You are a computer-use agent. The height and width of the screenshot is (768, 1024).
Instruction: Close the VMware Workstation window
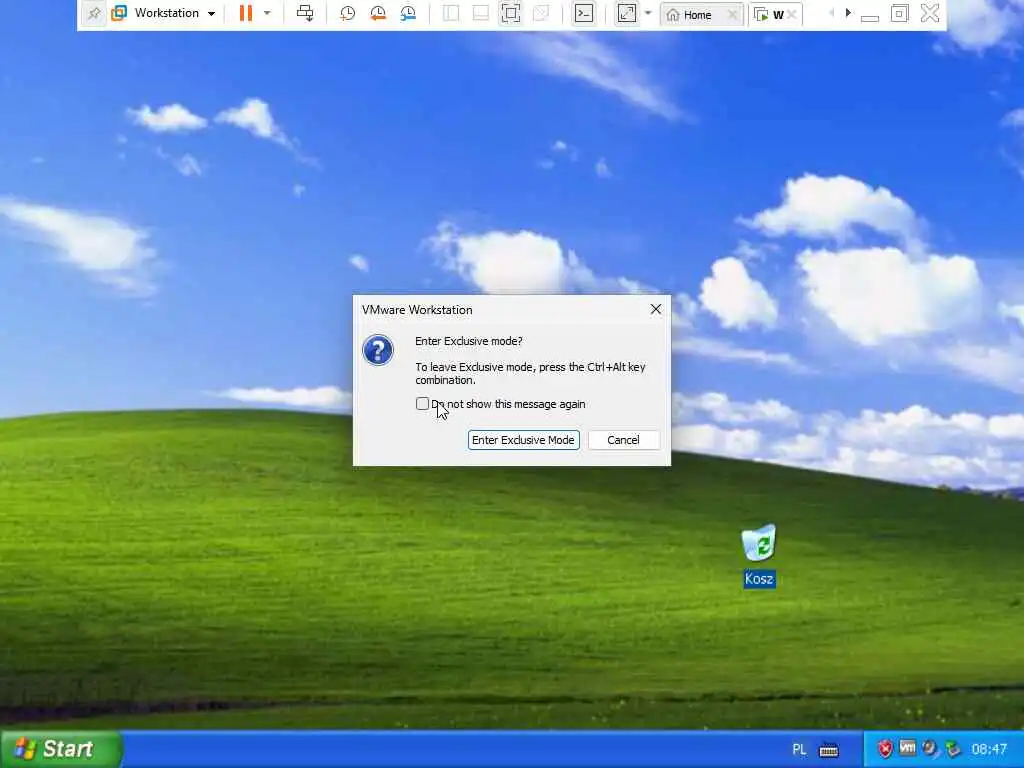[930, 13]
